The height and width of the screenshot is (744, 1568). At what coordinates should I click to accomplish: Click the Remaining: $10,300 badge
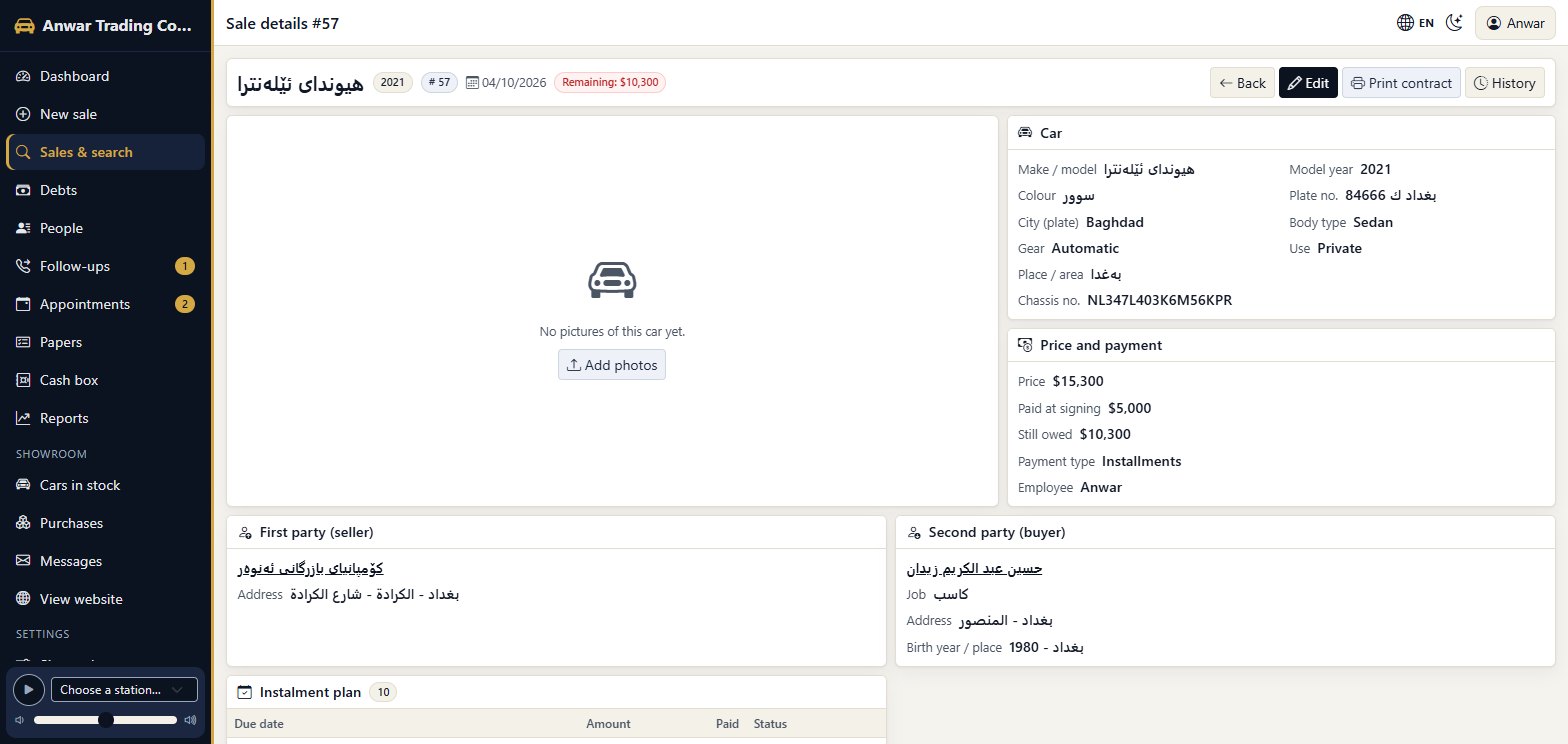(x=610, y=83)
